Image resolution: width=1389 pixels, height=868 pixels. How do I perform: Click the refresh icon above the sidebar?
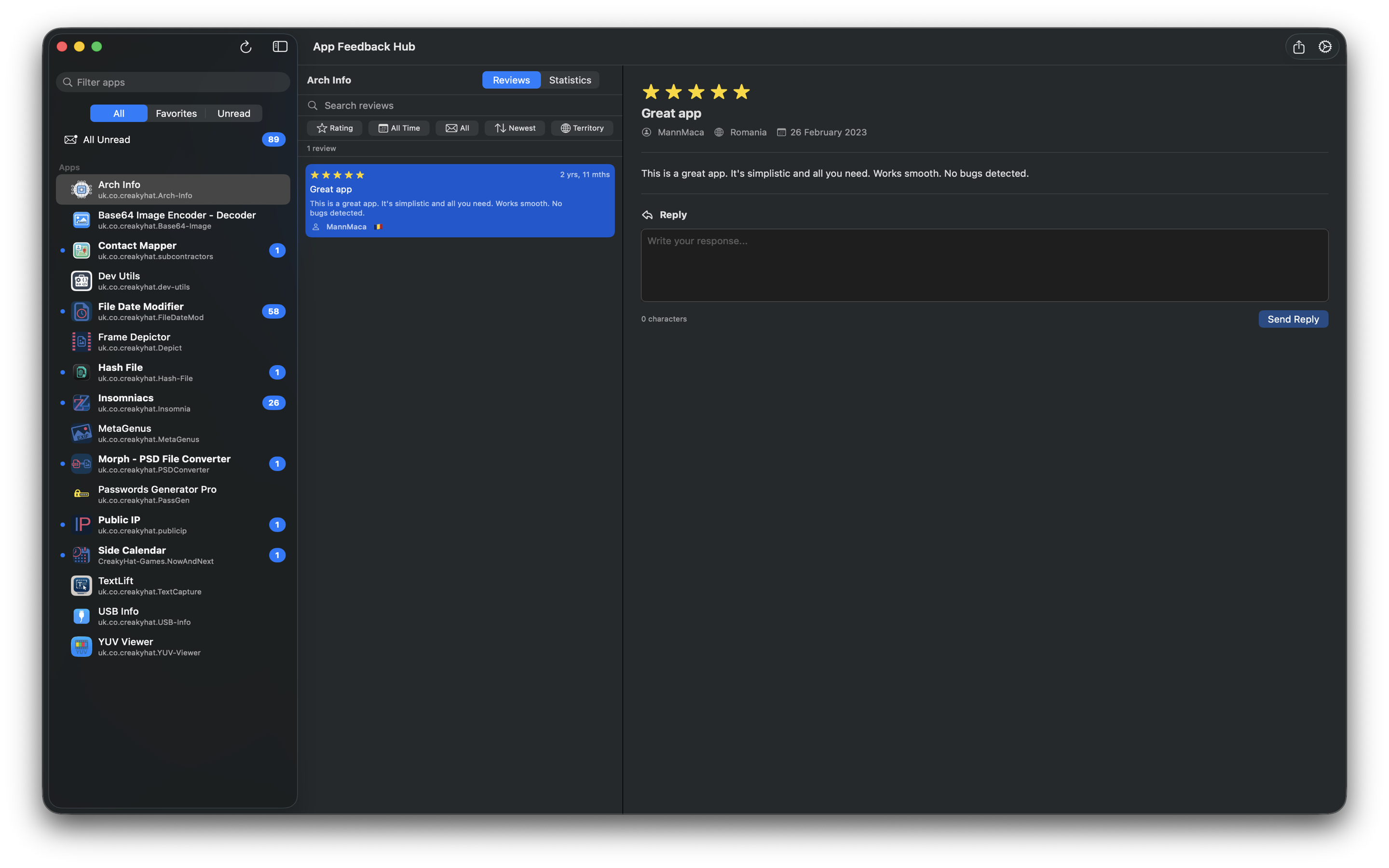(x=245, y=47)
